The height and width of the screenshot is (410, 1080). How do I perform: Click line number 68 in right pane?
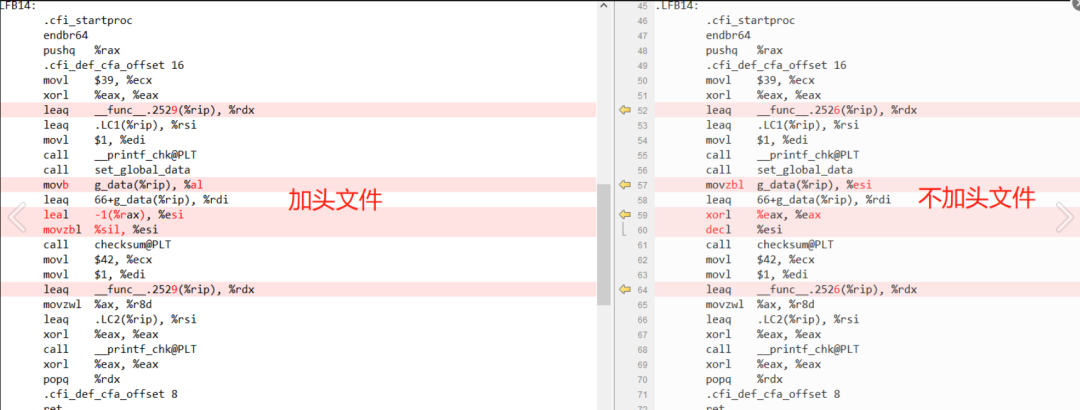click(643, 349)
